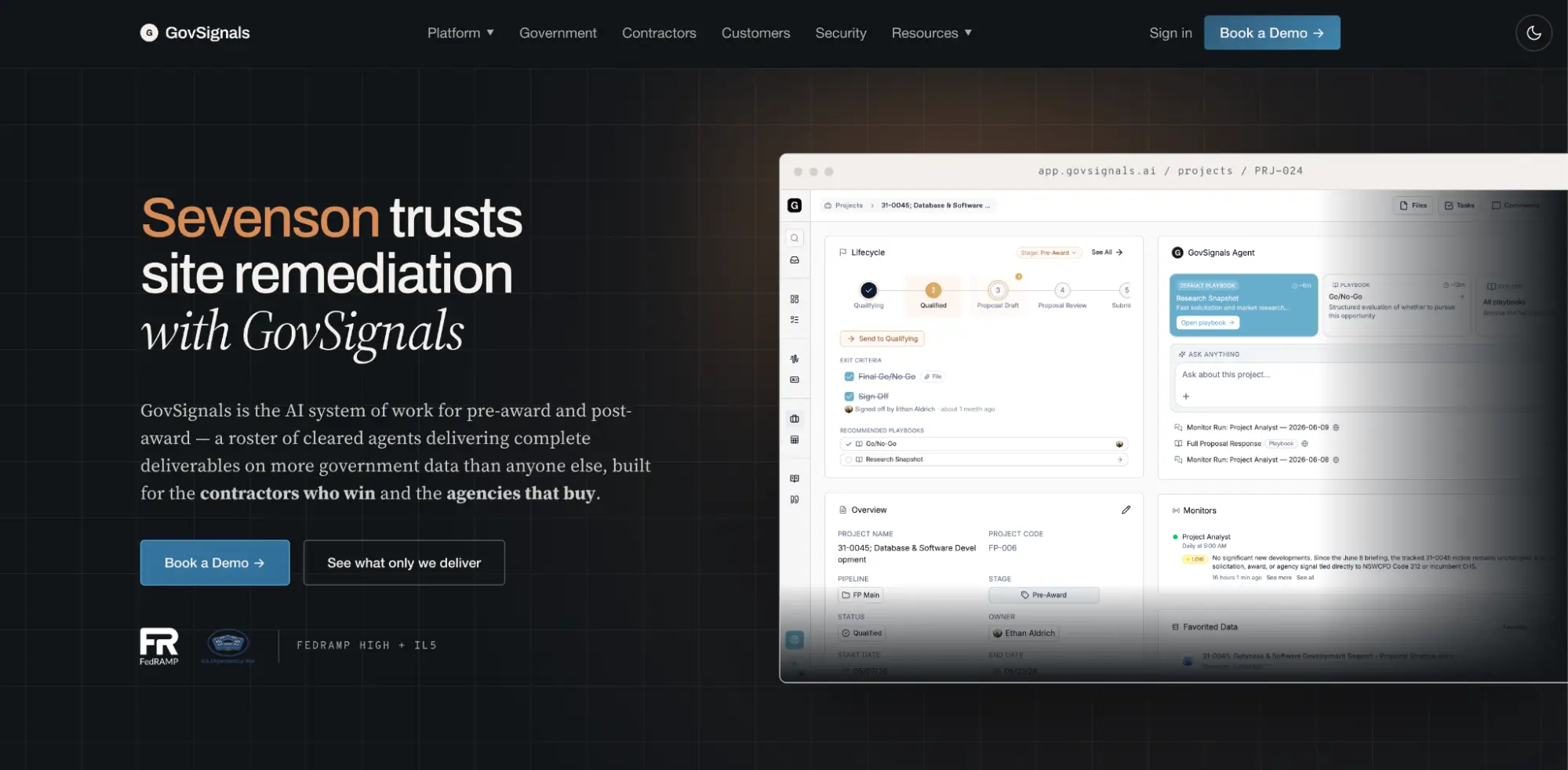Click the pencil edit icon in Overview
The width and height of the screenshot is (1568, 770).
point(1126,510)
